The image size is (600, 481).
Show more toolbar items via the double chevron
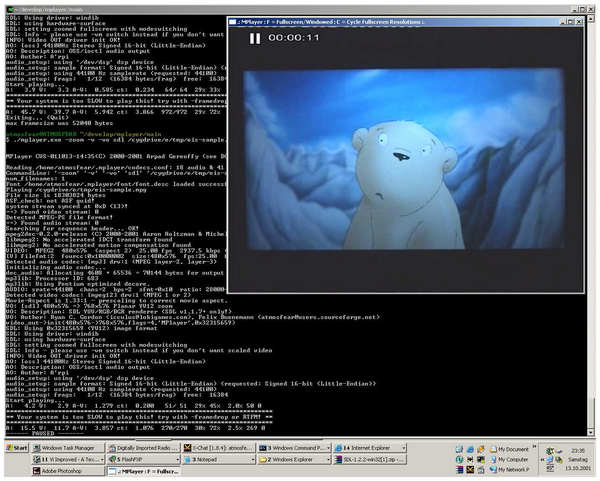pyautogui.click(x=534, y=447)
